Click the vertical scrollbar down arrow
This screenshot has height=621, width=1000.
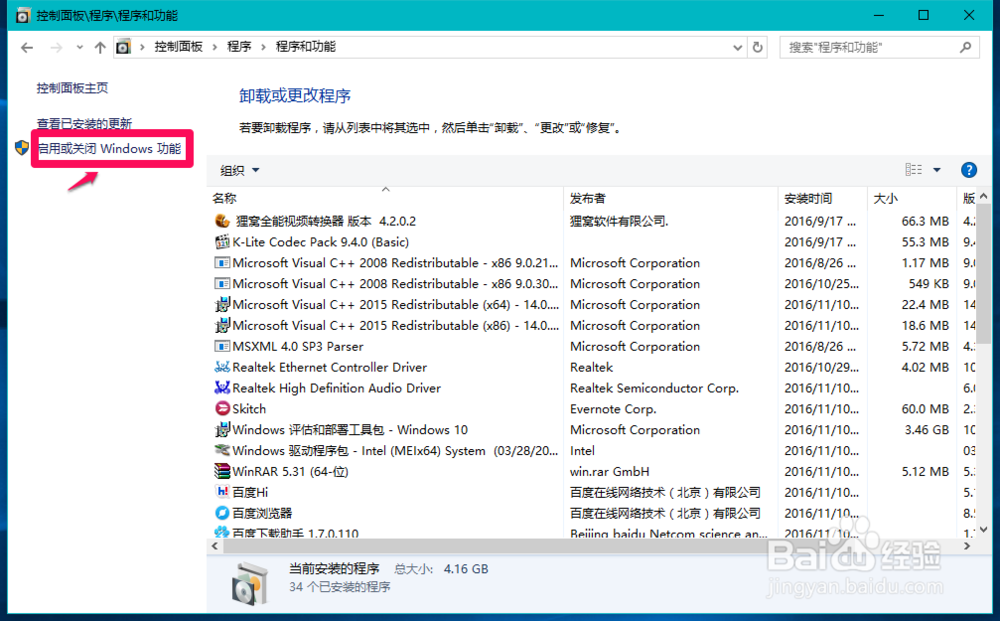click(x=983, y=529)
